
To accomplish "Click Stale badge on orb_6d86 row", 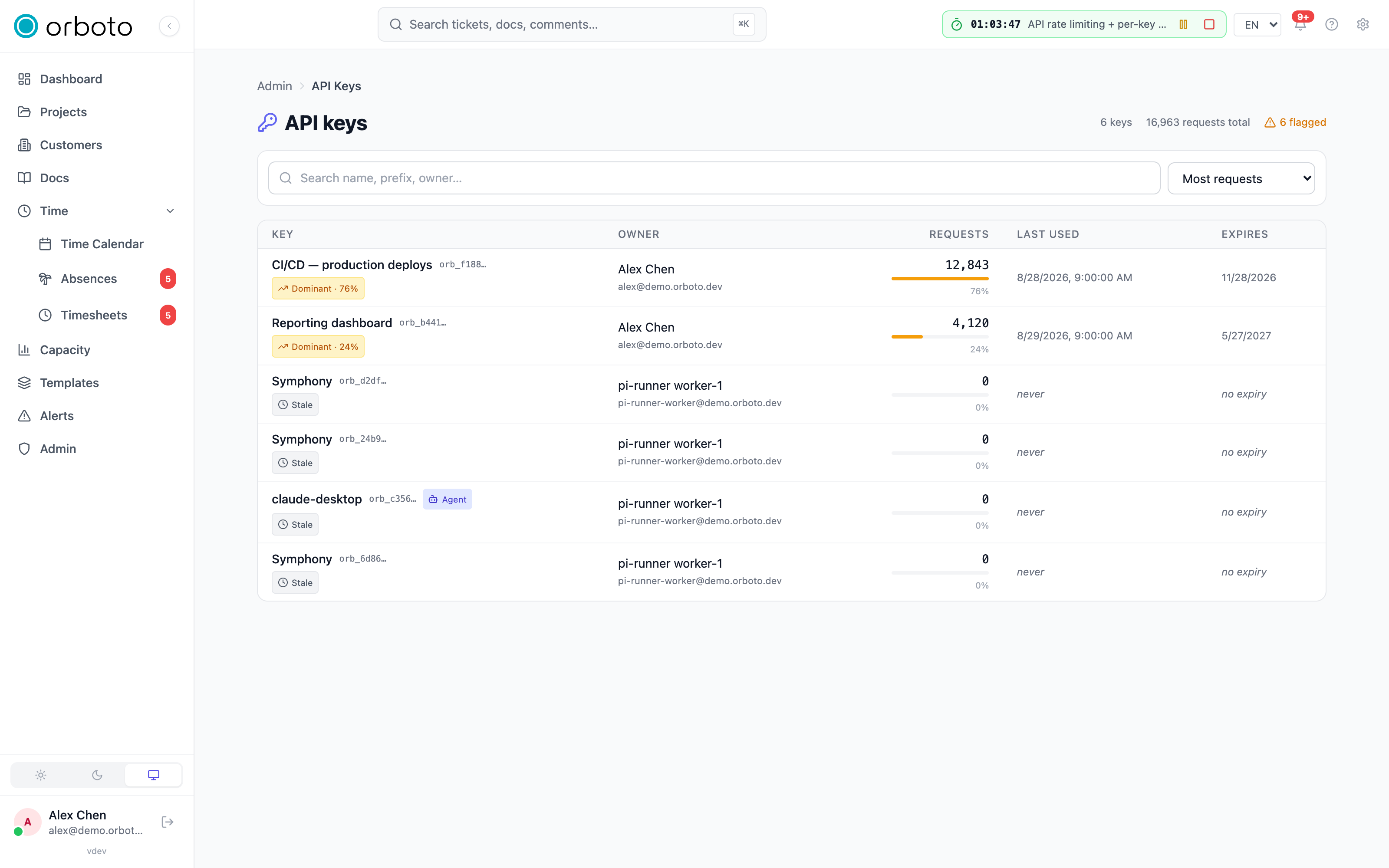I will click(x=295, y=582).
